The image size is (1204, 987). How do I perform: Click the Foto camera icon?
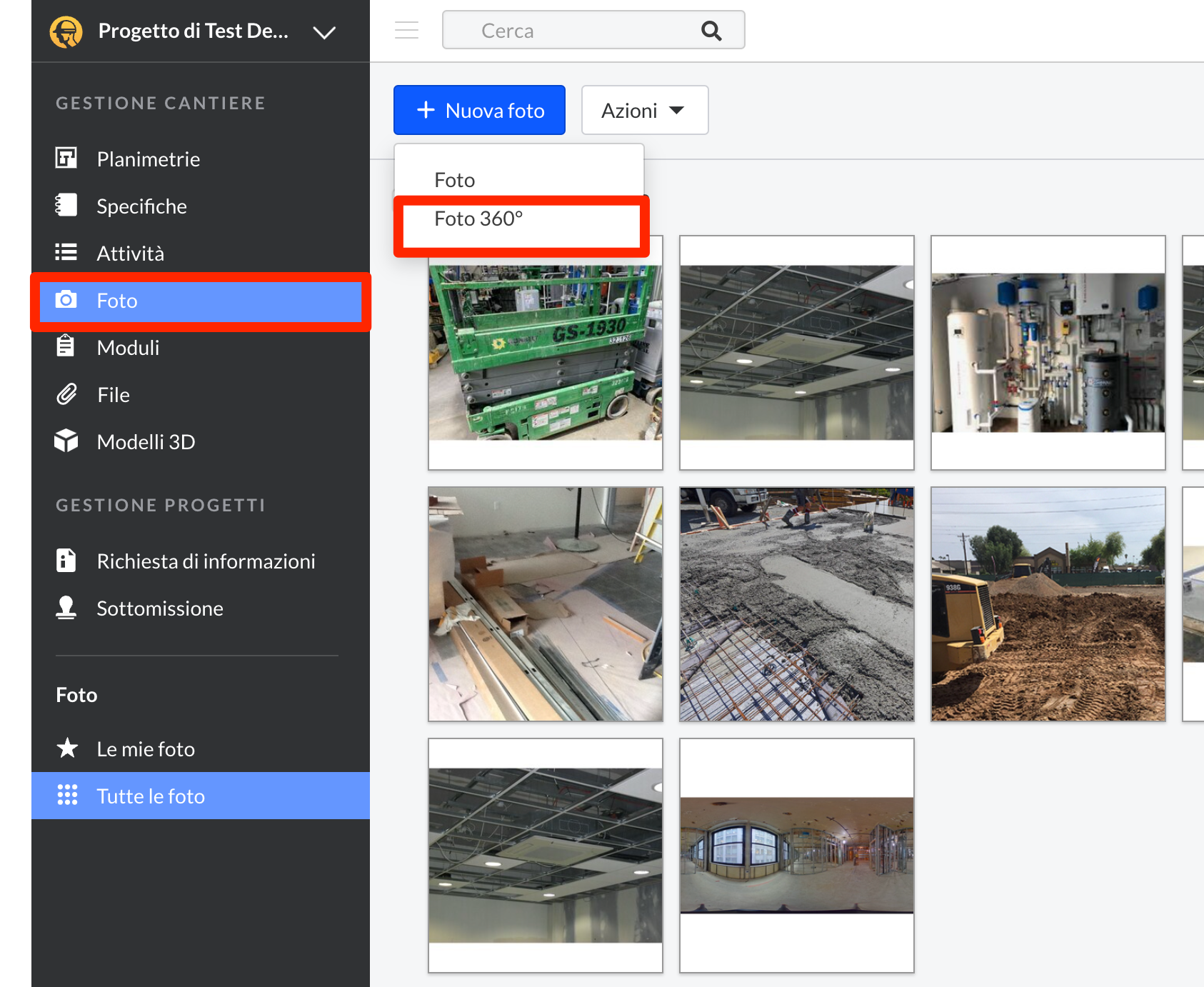click(x=66, y=300)
